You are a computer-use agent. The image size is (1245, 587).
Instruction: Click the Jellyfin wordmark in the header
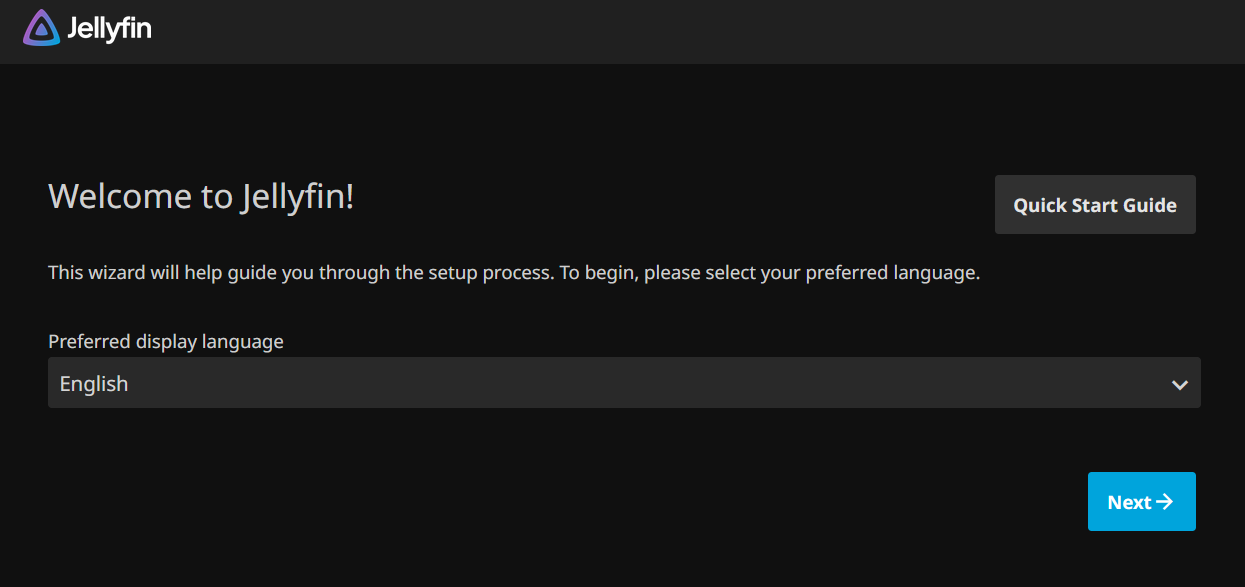click(x=109, y=29)
